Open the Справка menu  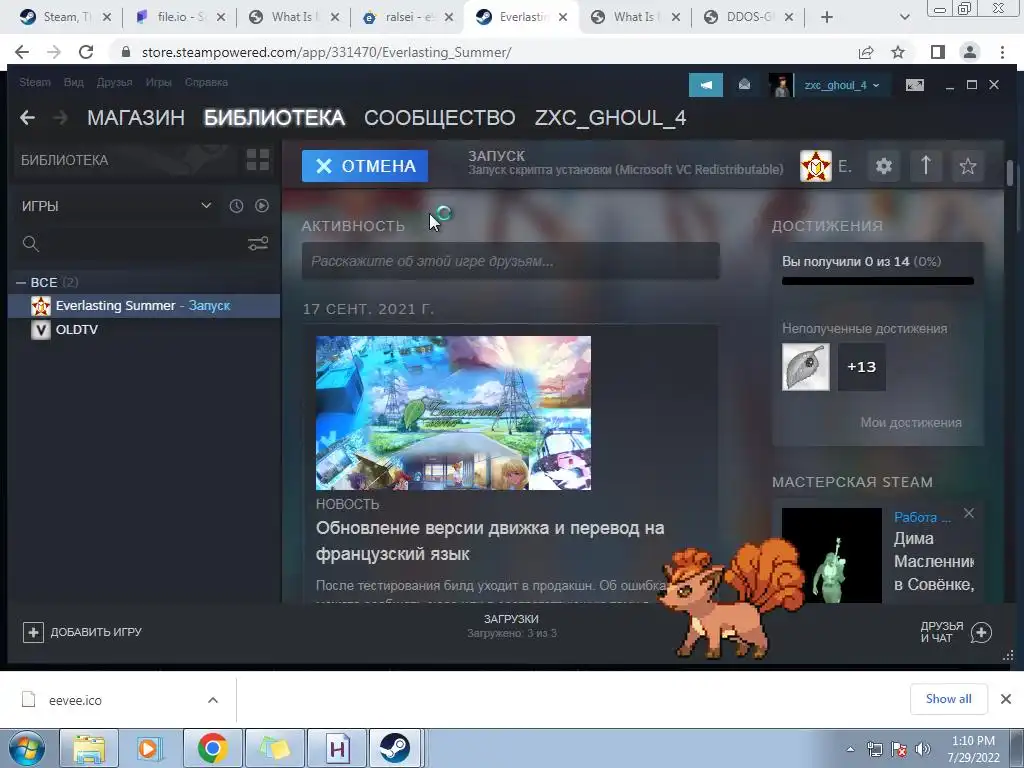pyautogui.click(x=206, y=82)
